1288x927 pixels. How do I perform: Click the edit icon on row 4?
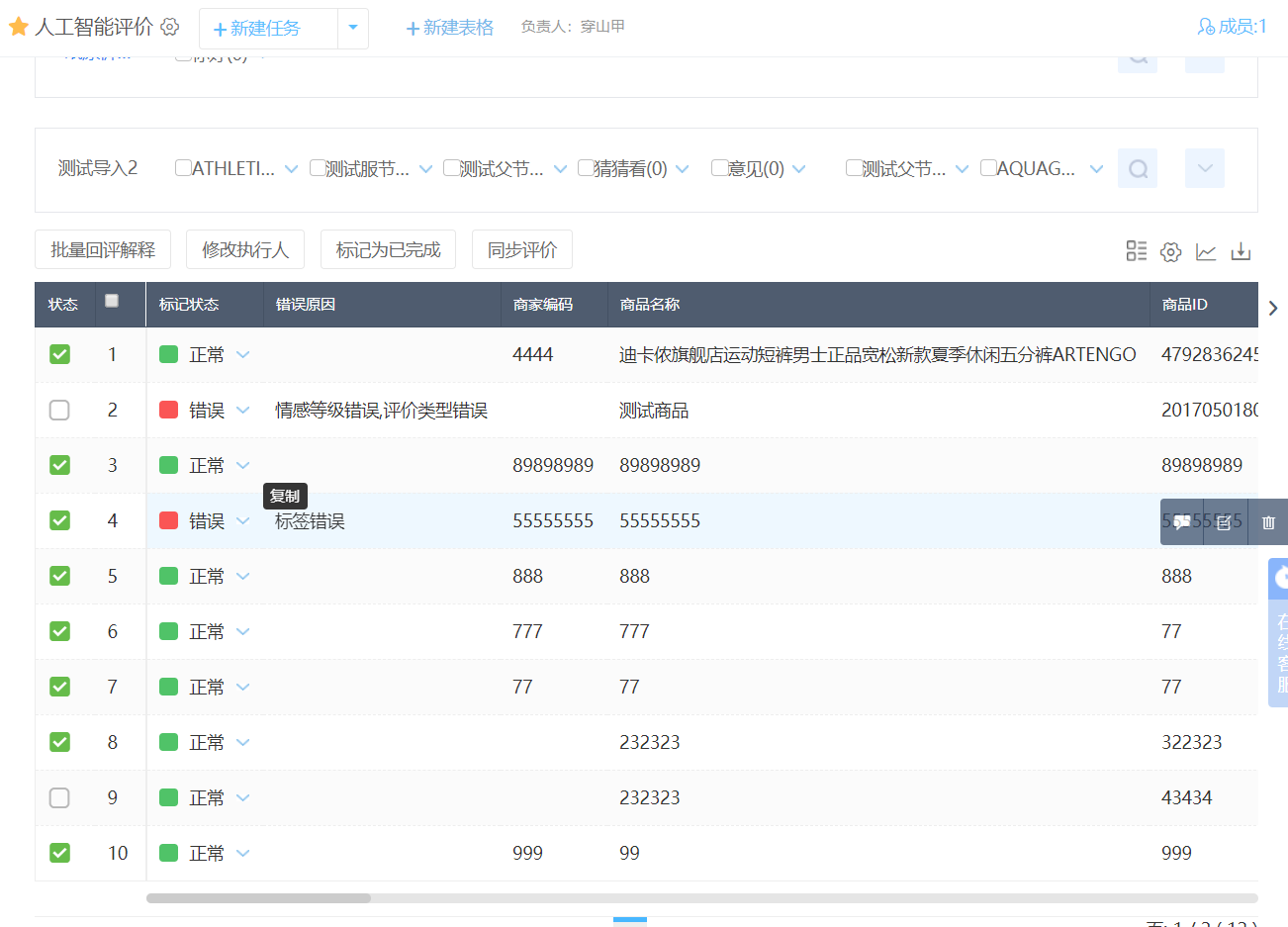coord(1225,522)
